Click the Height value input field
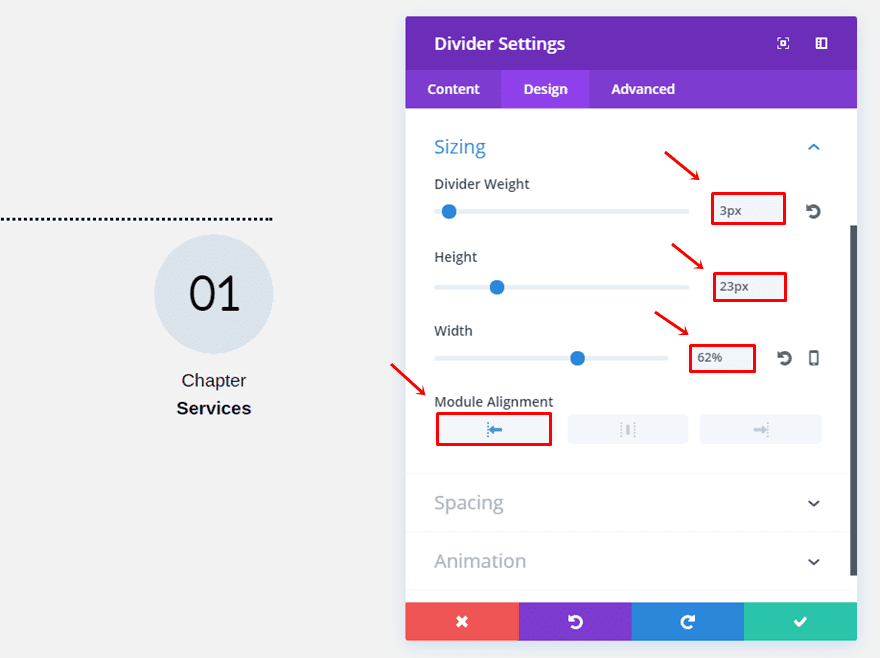880x658 pixels. 749,286
